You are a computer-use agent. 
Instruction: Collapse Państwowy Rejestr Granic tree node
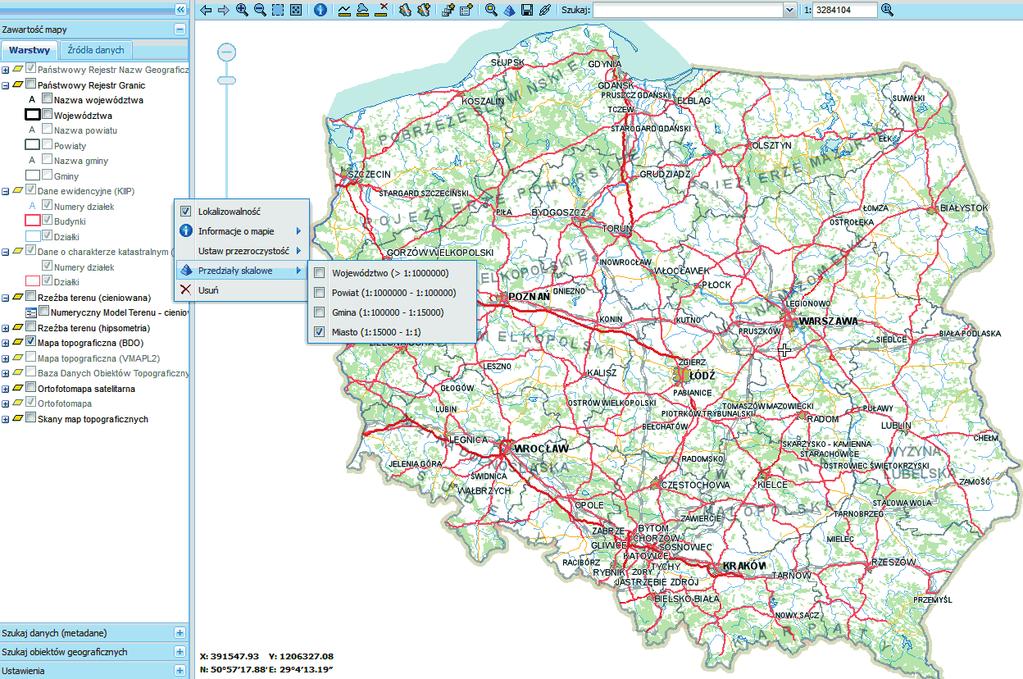pyautogui.click(x=5, y=85)
